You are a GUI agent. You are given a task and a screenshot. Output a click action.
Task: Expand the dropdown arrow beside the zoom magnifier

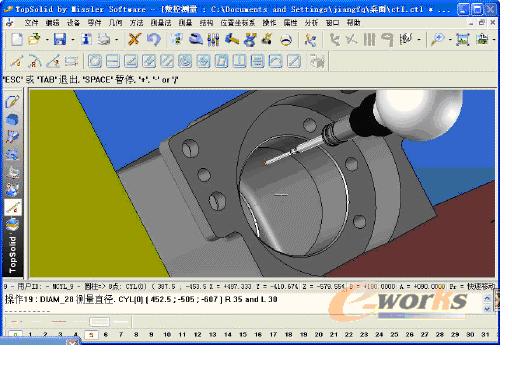450,40
